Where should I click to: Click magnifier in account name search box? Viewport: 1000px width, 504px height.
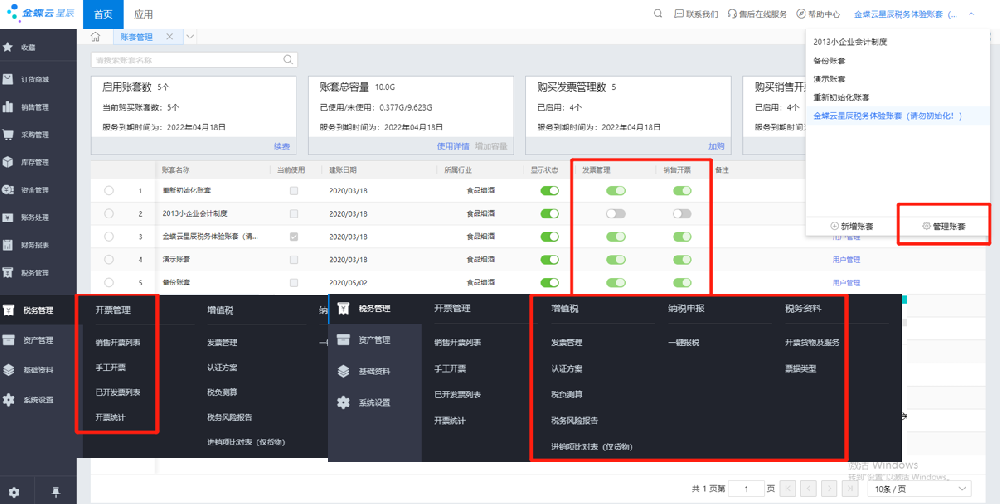[x=288, y=60]
